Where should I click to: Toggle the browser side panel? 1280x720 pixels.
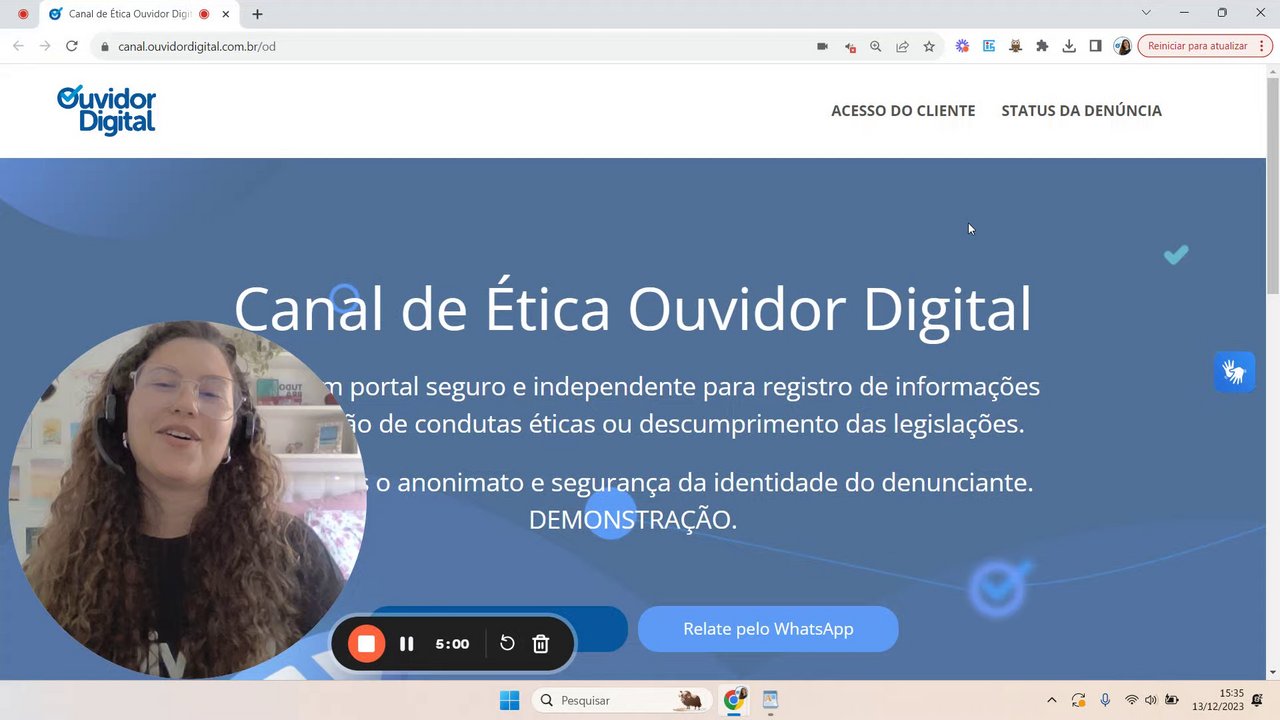click(1095, 46)
